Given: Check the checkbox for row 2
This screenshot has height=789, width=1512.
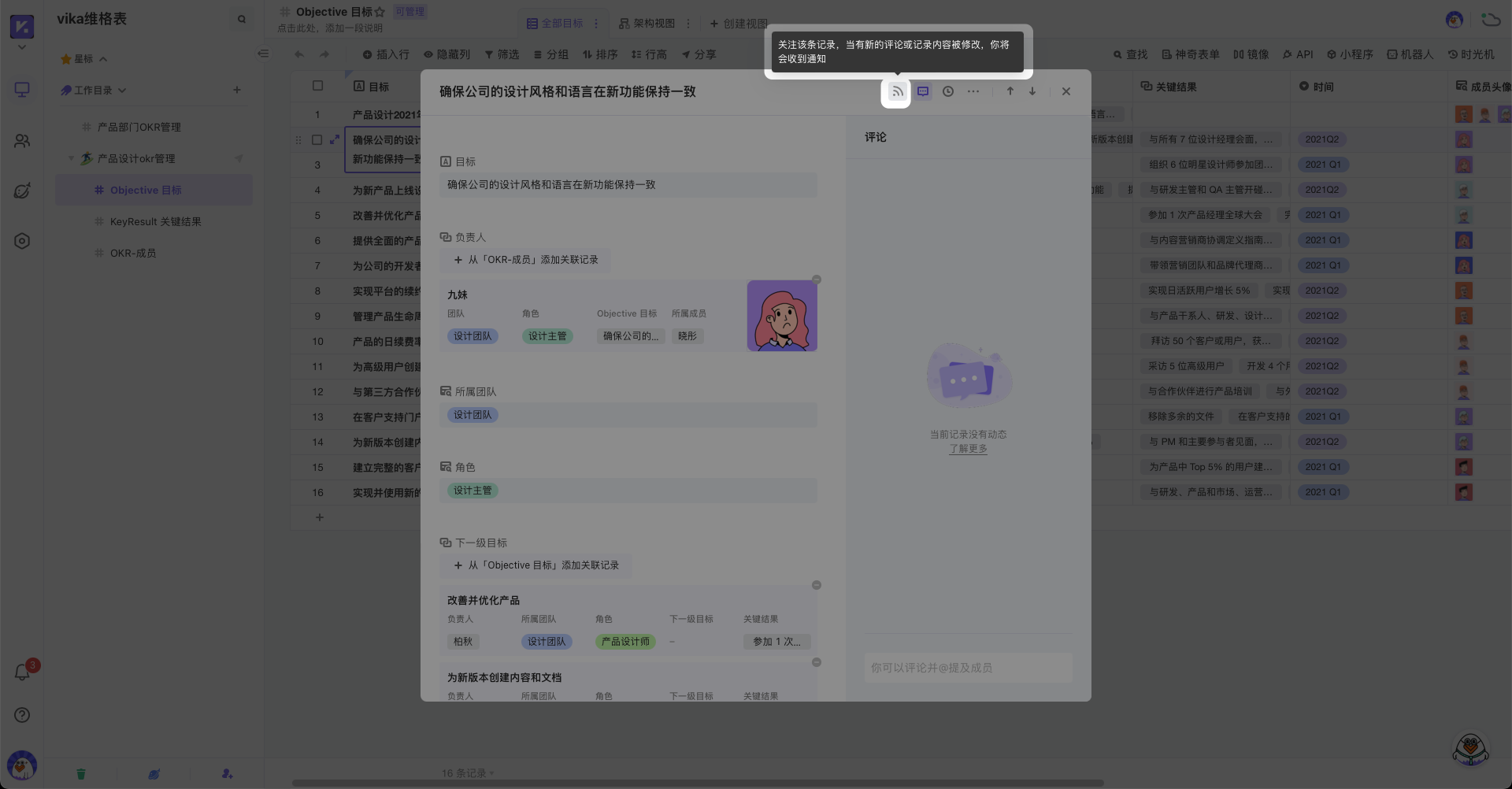Looking at the screenshot, I should (x=317, y=139).
